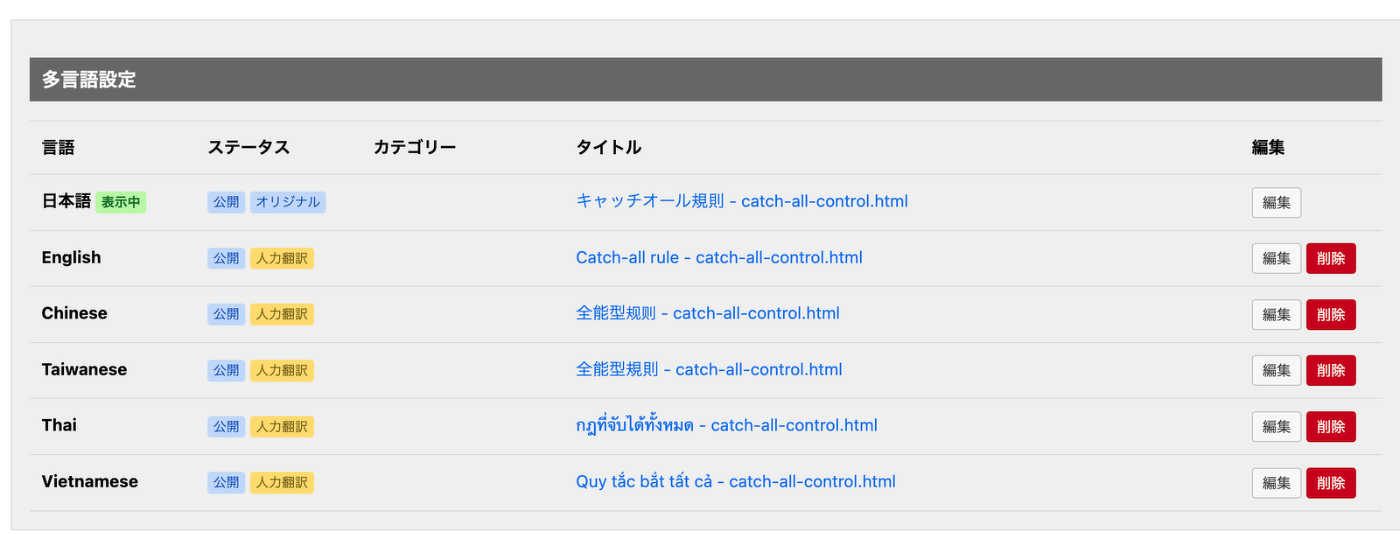The image size is (1400, 534).
Task: Open the Chinese 全能型规则 title link
Action: [707, 313]
